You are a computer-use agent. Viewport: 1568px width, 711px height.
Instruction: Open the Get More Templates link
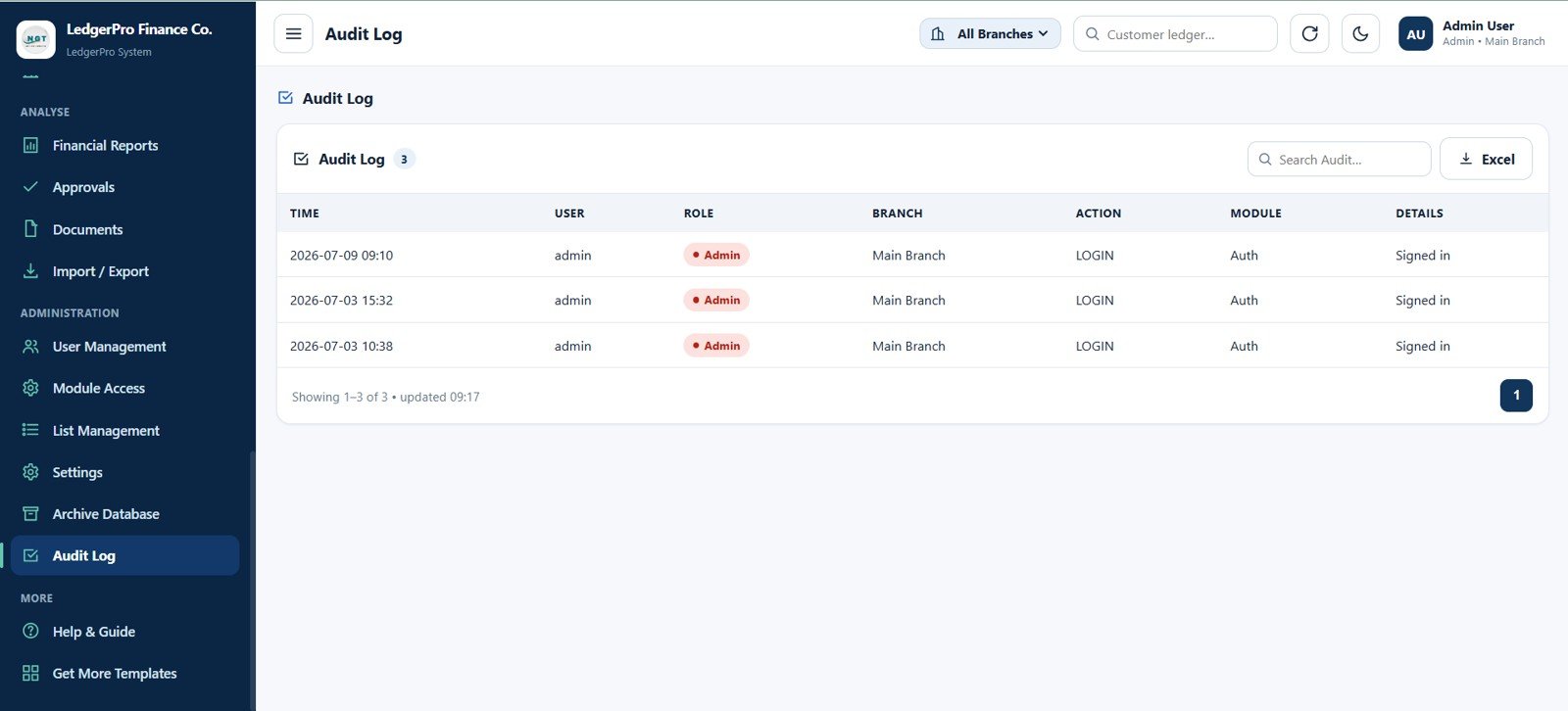coord(124,673)
